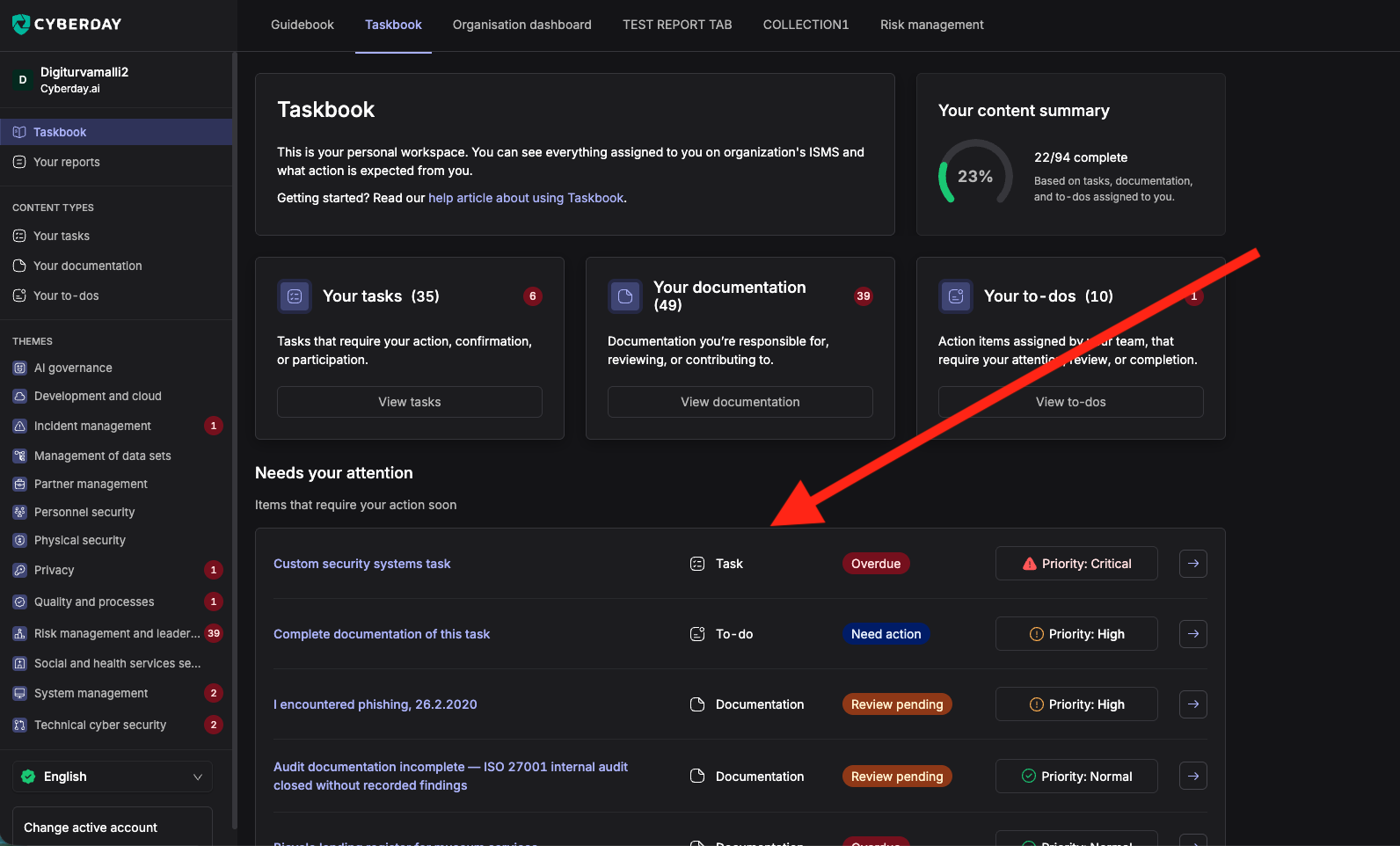Open Priority: Normal for Audit documentation row
The width and height of the screenshot is (1400, 846).
[1076, 777]
